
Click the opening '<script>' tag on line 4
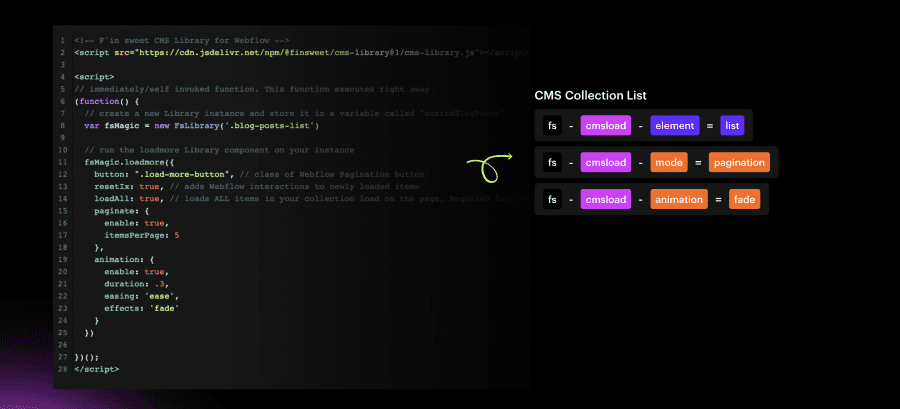tap(94, 77)
